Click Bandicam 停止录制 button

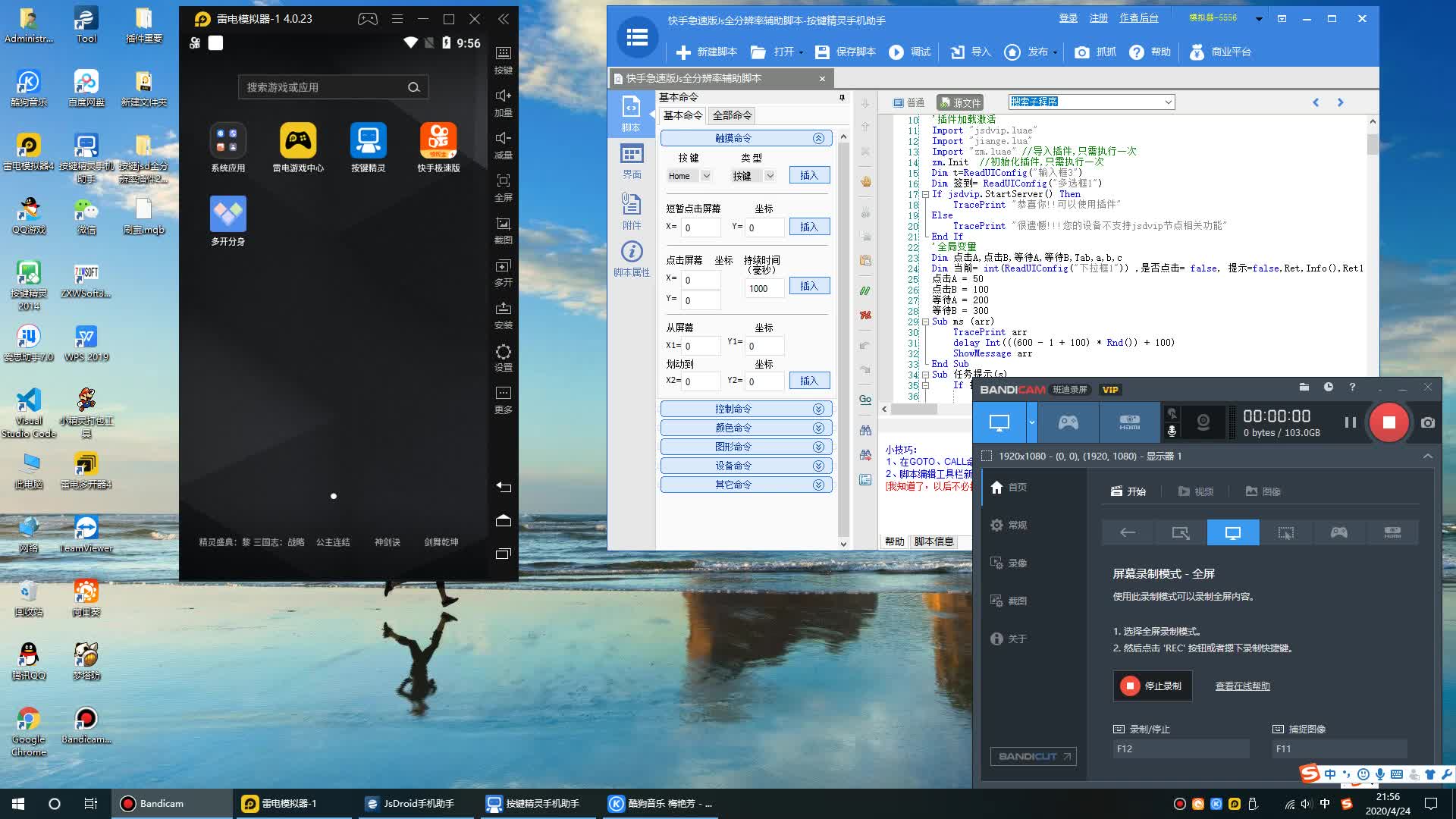click(1153, 686)
